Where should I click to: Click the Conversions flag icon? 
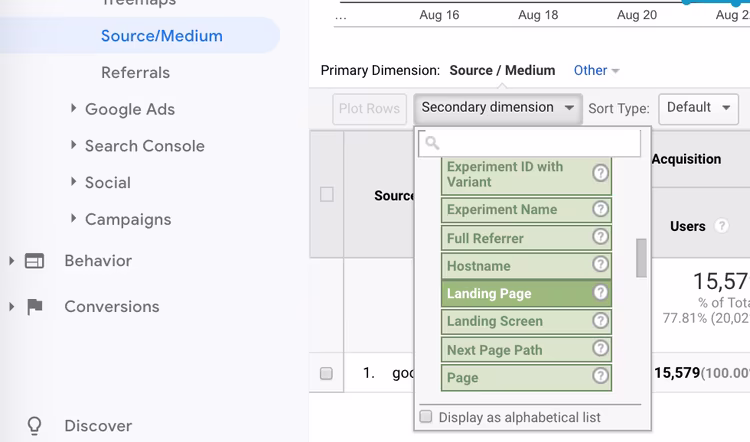pyautogui.click(x=34, y=307)
